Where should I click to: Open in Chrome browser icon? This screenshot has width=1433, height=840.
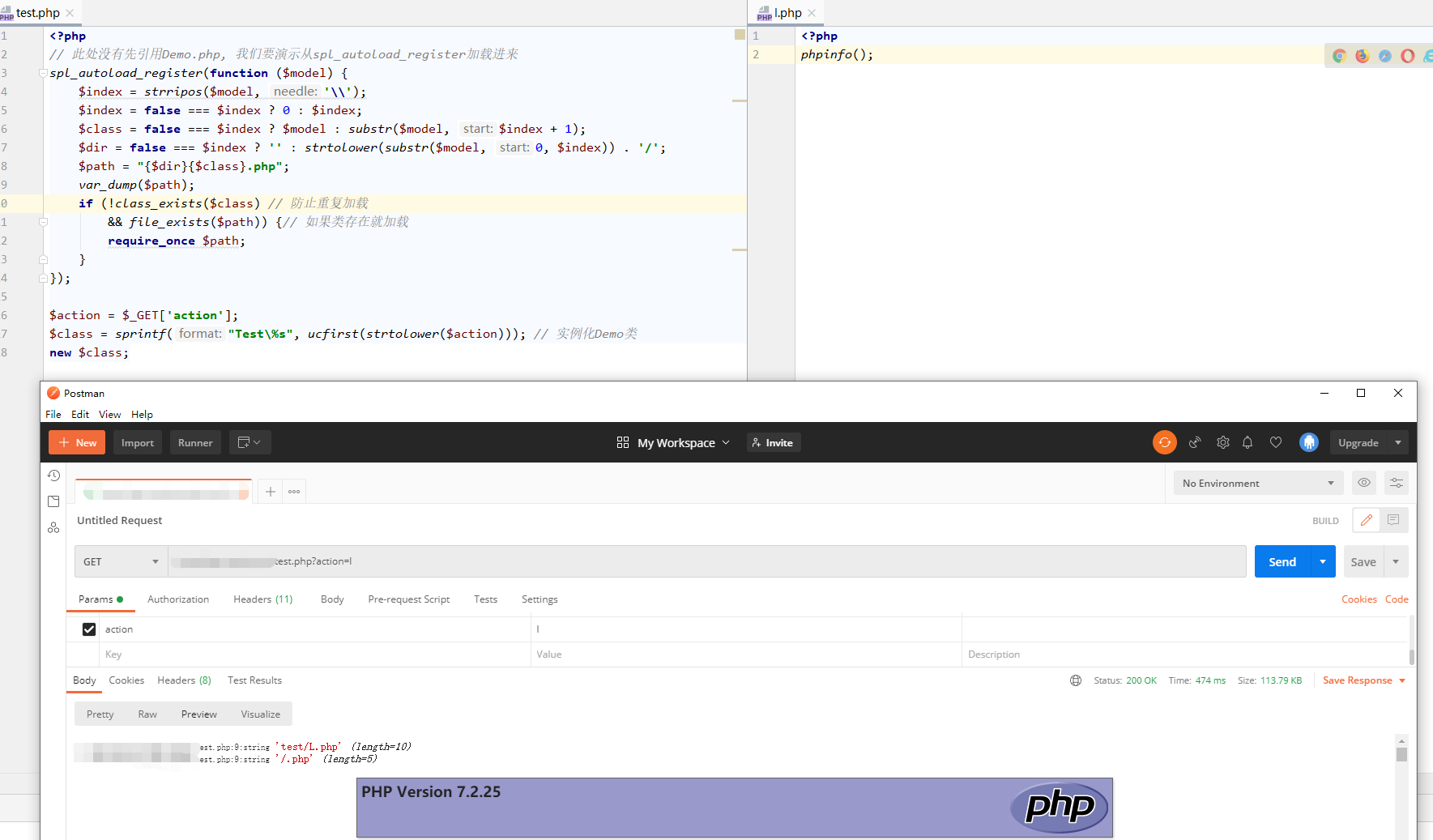[x=1339, y=56]
